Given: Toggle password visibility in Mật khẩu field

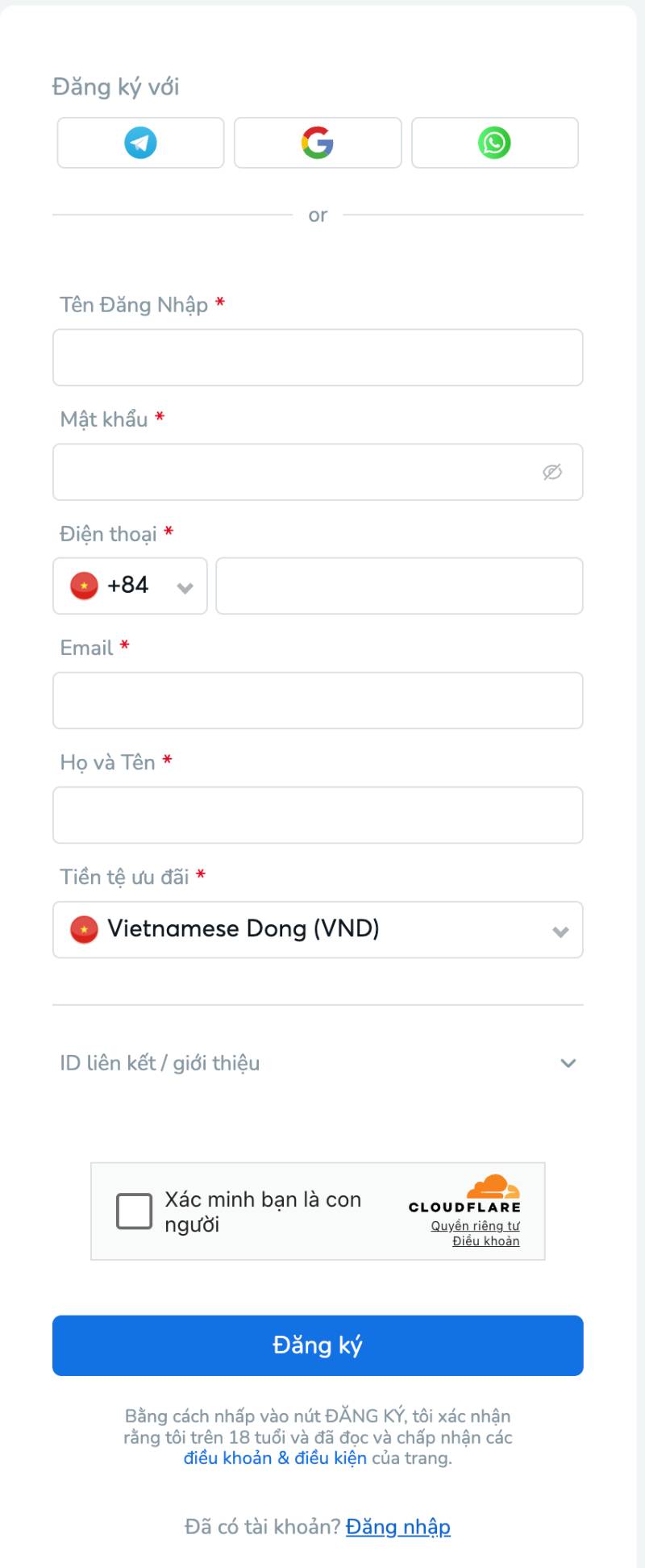Looking at the screenshot, I should 552,473.
